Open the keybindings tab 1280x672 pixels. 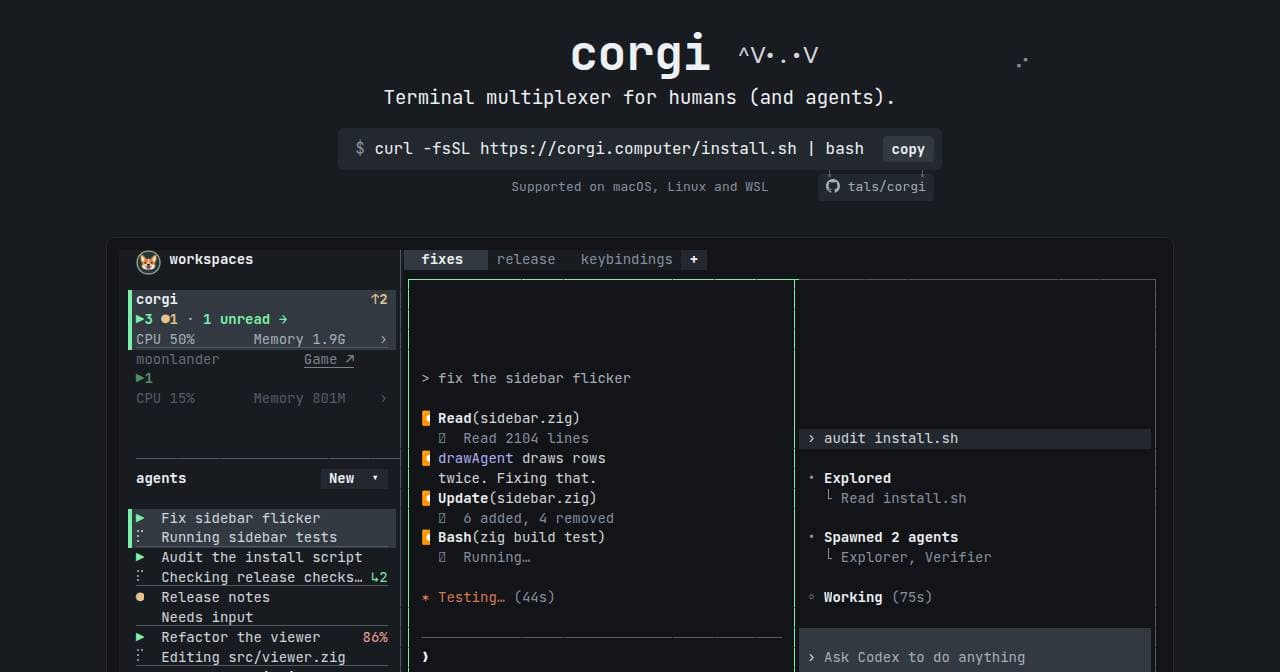(626, 259)
